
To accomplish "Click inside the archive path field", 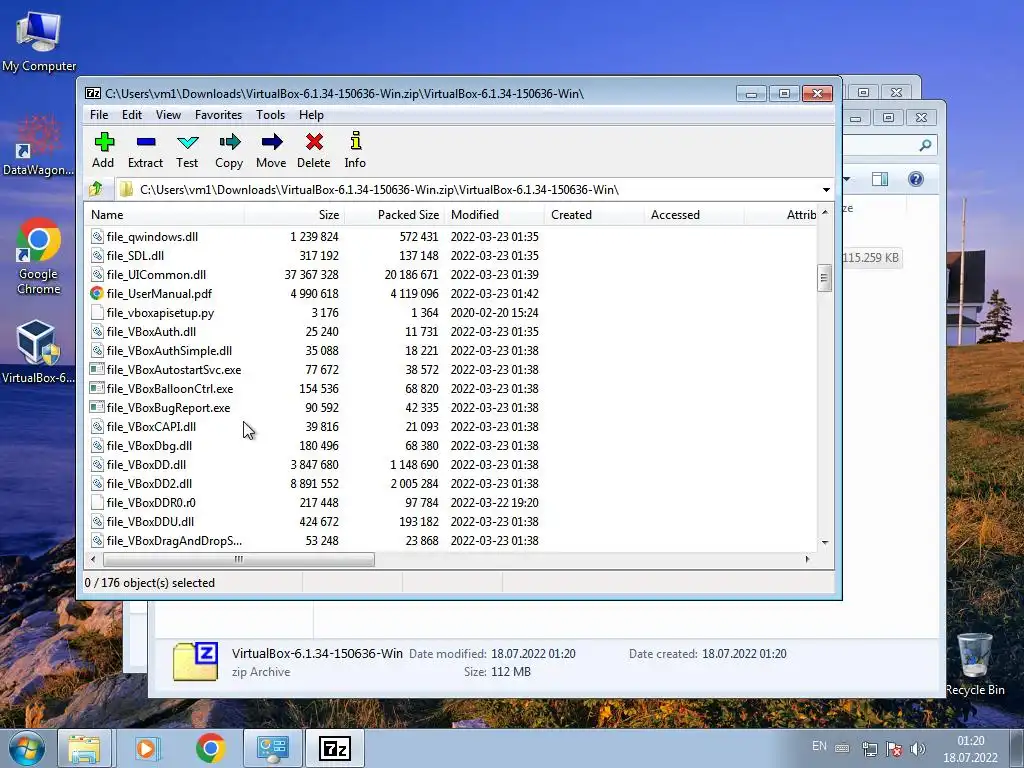I will (475, 190).
